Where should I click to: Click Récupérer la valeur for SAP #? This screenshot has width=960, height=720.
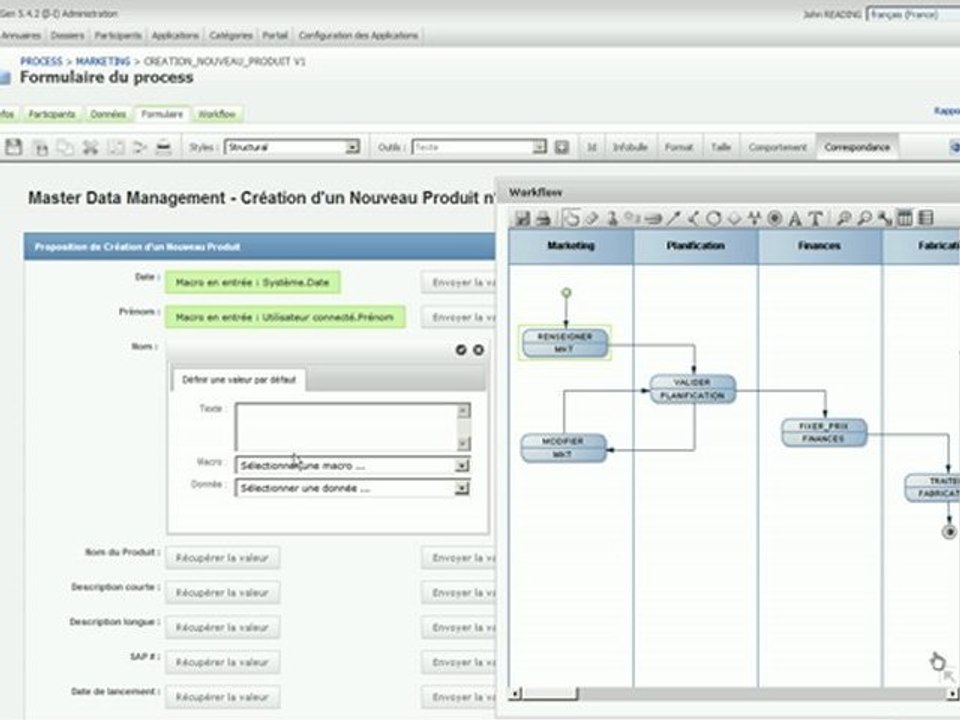pyautogui.click(x=222, y=662)
